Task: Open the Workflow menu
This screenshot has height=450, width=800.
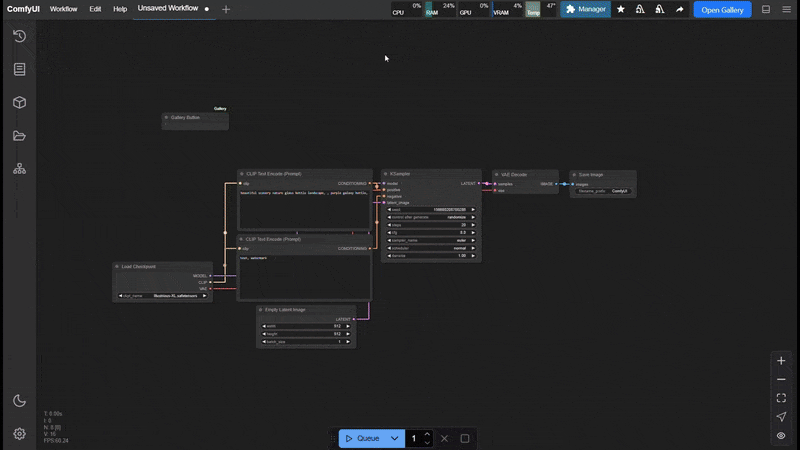Action: click(63, 9)
